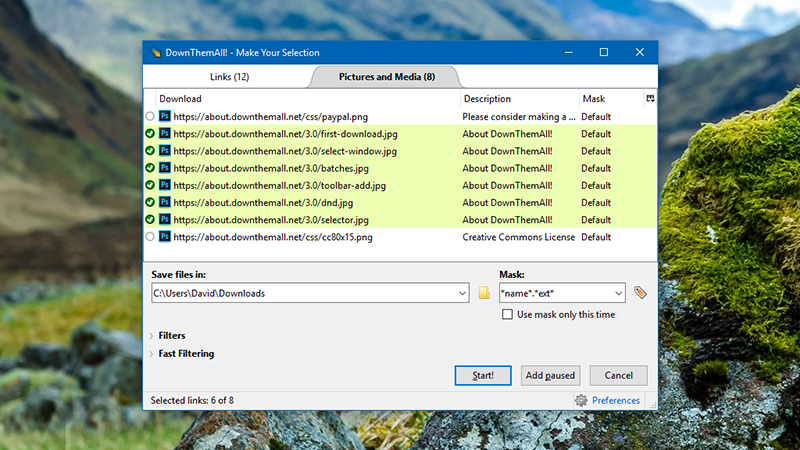Click the folder browse icon

pos(484,293)
